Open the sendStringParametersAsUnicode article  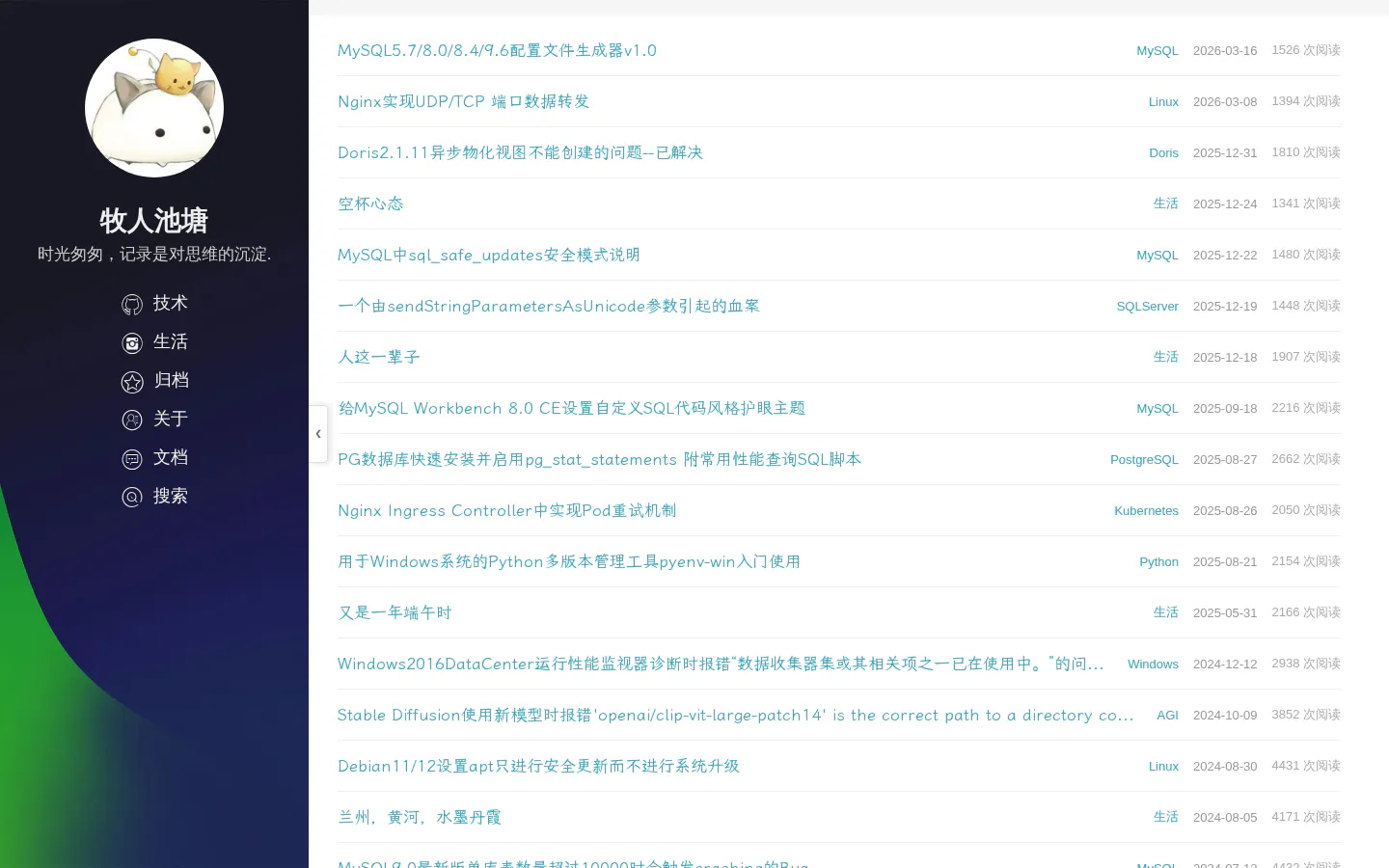[549, 306]
